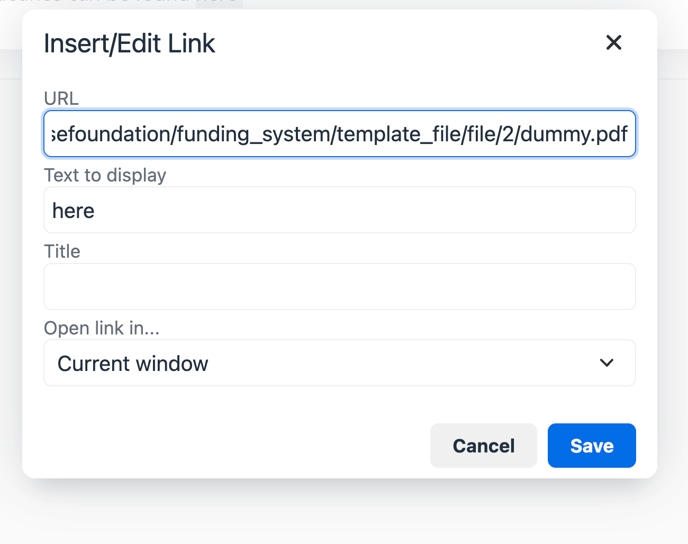Click the Insert/Edit Link dialog heading
The image size is (688, 544).
point(129,43)
